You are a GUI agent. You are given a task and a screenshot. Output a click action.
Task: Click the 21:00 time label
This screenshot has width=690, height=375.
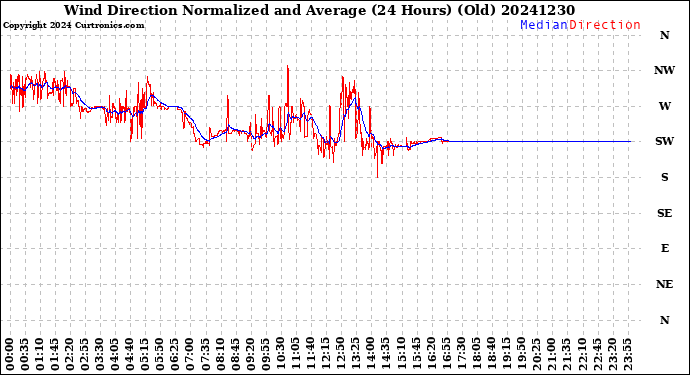coord(551,354)
